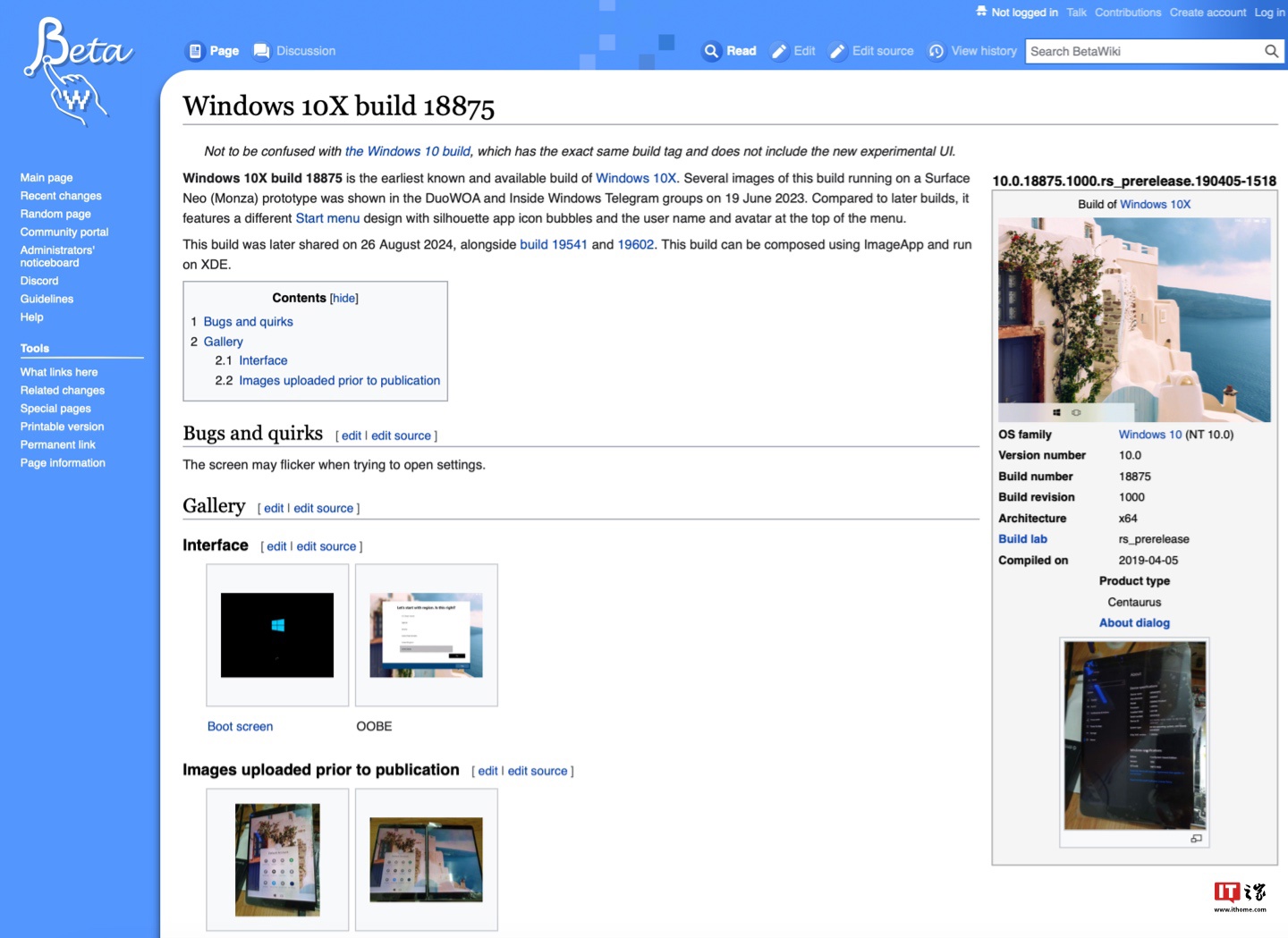Edit the Bugs and quirks section

pos(352,435)
